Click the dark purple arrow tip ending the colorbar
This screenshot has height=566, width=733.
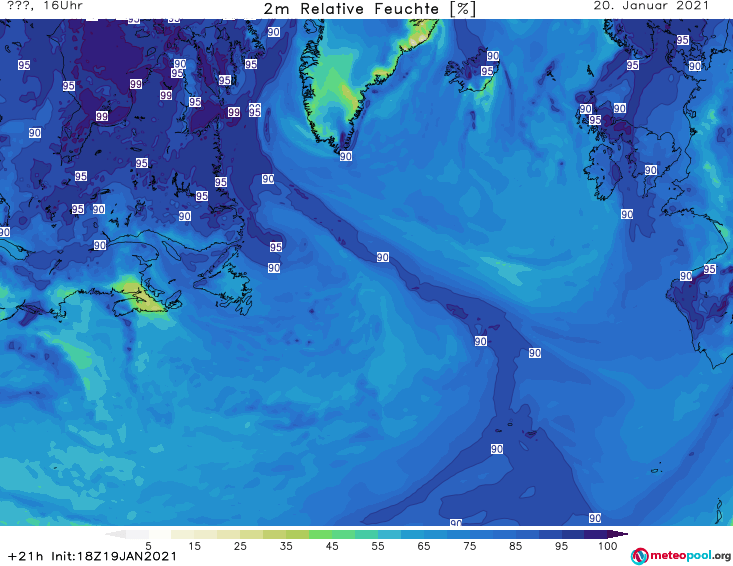[618, 534]
